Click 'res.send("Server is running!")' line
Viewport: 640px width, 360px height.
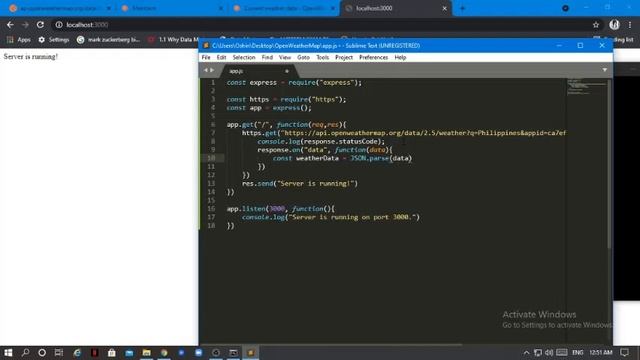pyautogui.click(x=300, y=183)
